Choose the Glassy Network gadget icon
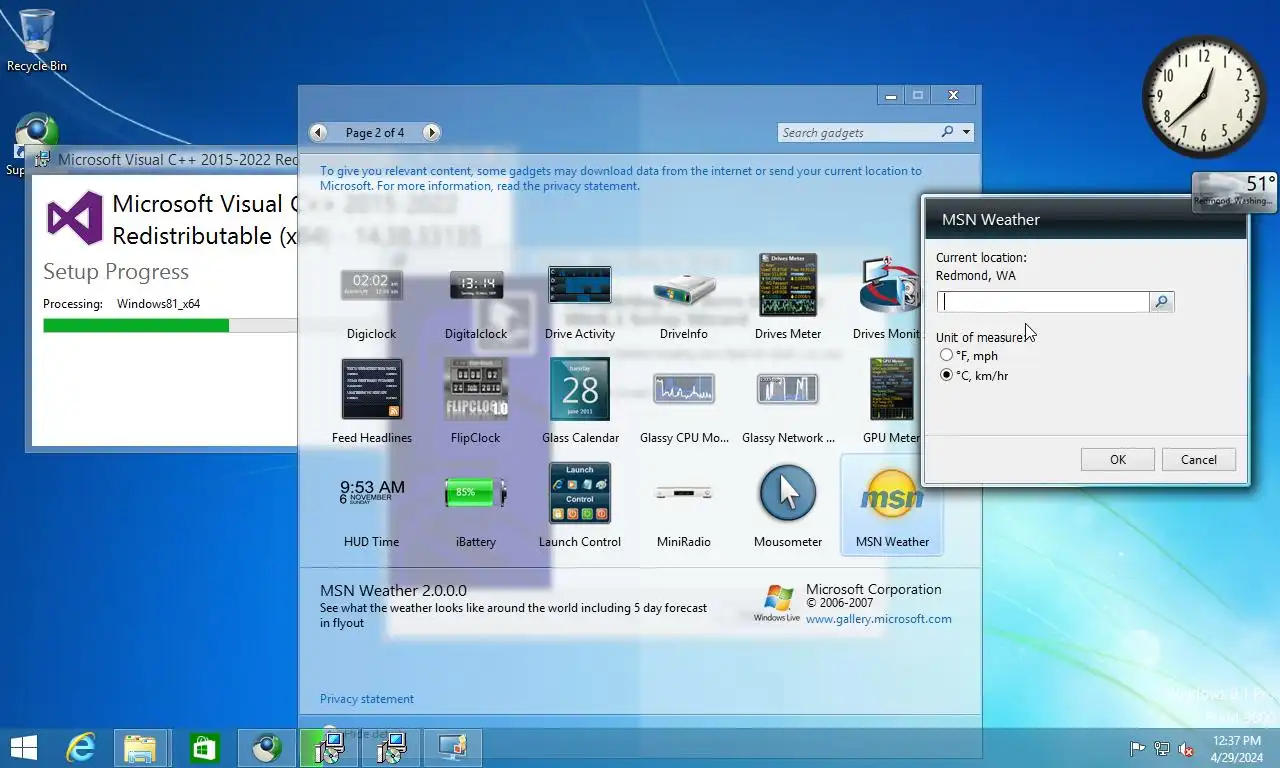1280x768 pixels. [x=788, y=389]
